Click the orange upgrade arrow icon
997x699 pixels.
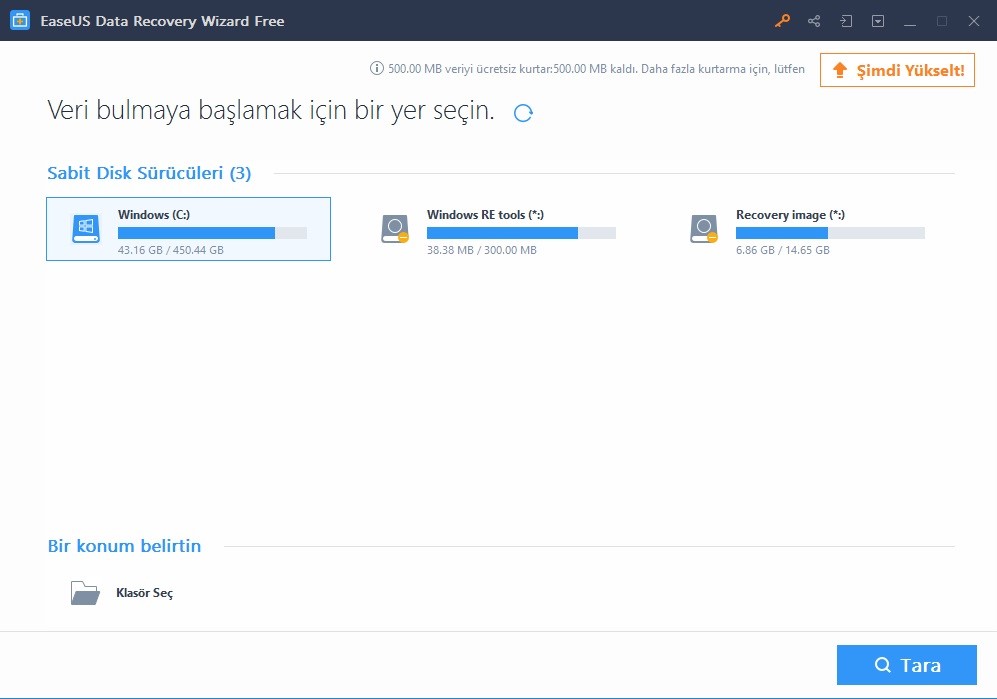(840, 70)
